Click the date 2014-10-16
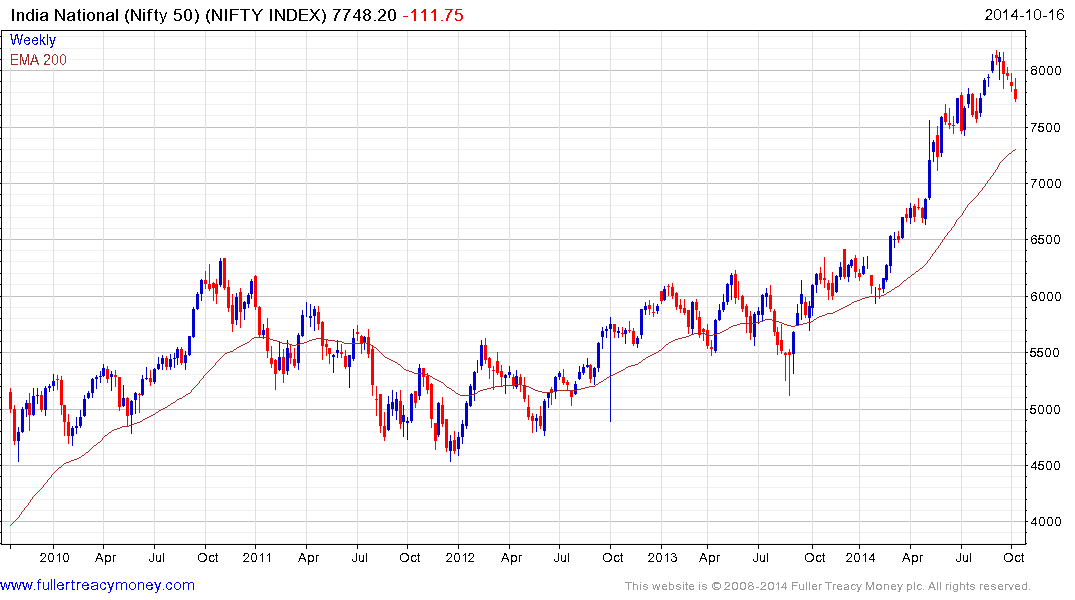1075x600 pixels. [1024, 14]
